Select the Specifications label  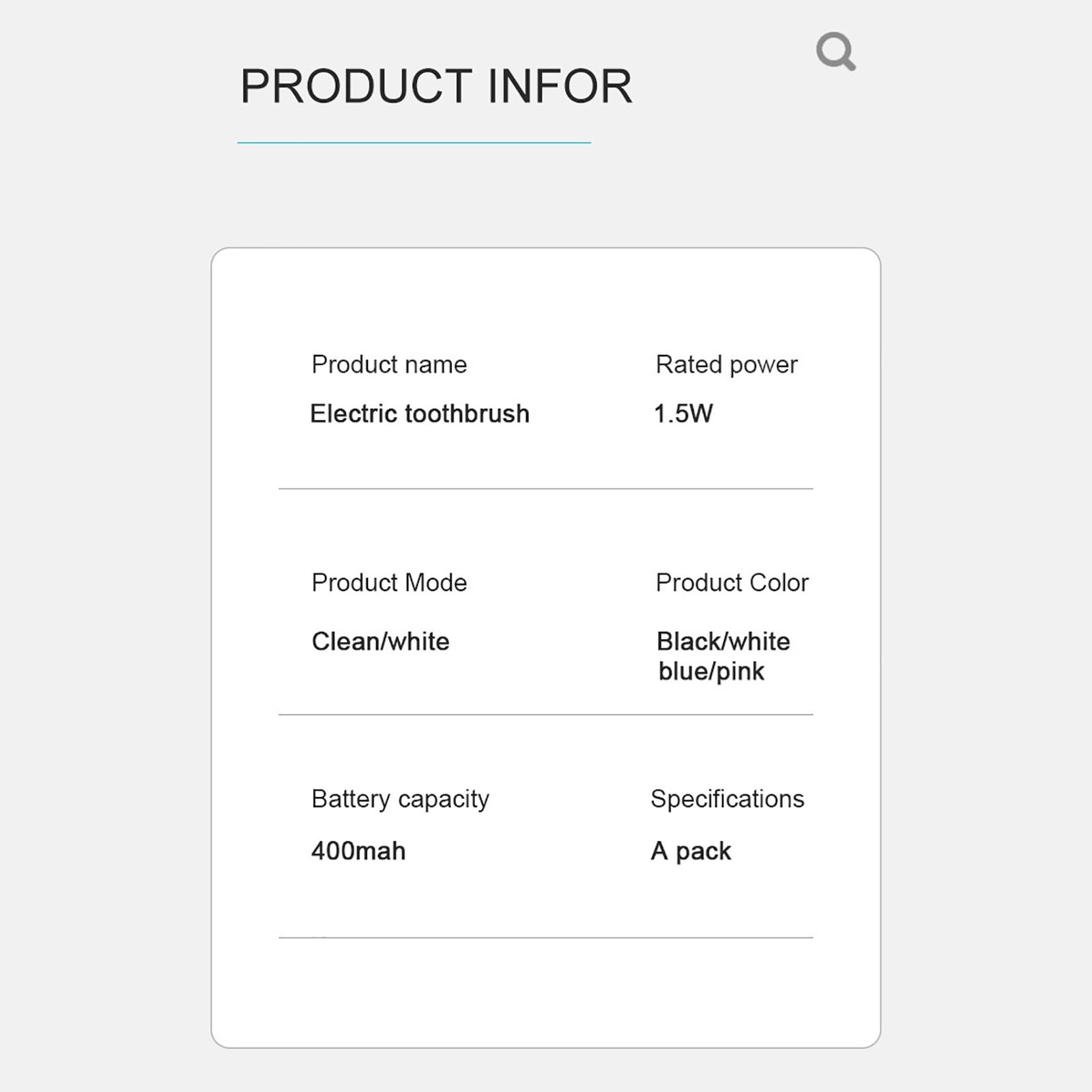(727, 799)
